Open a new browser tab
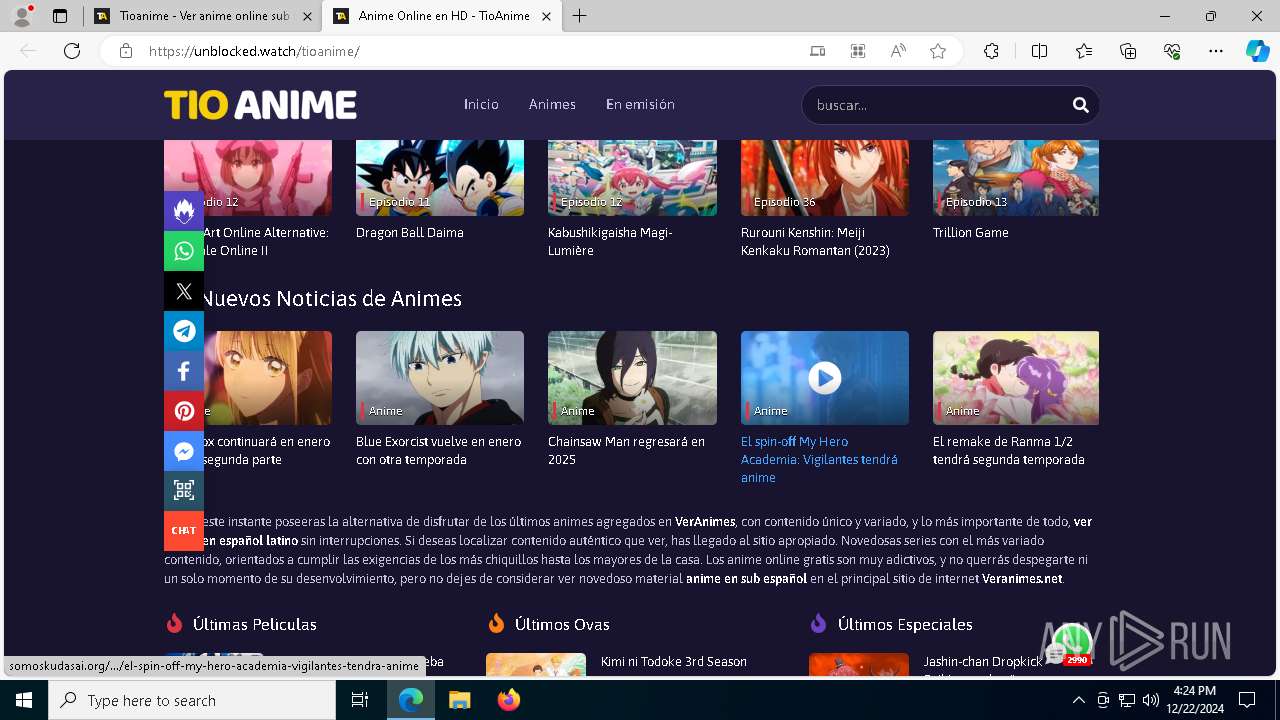 click(580, 16)
